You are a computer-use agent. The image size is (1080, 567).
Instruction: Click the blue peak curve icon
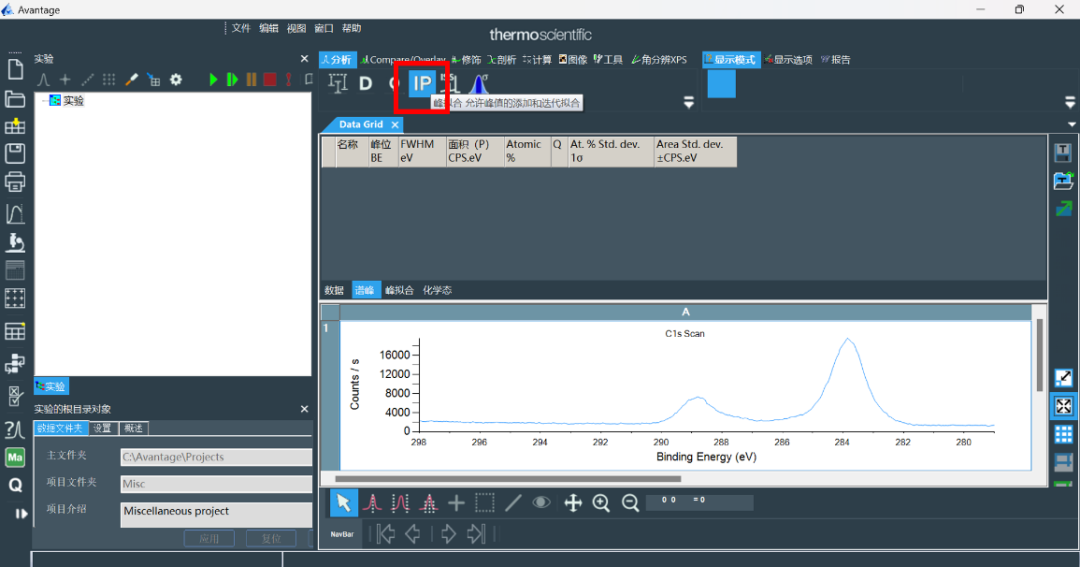[x=479, y=84]
